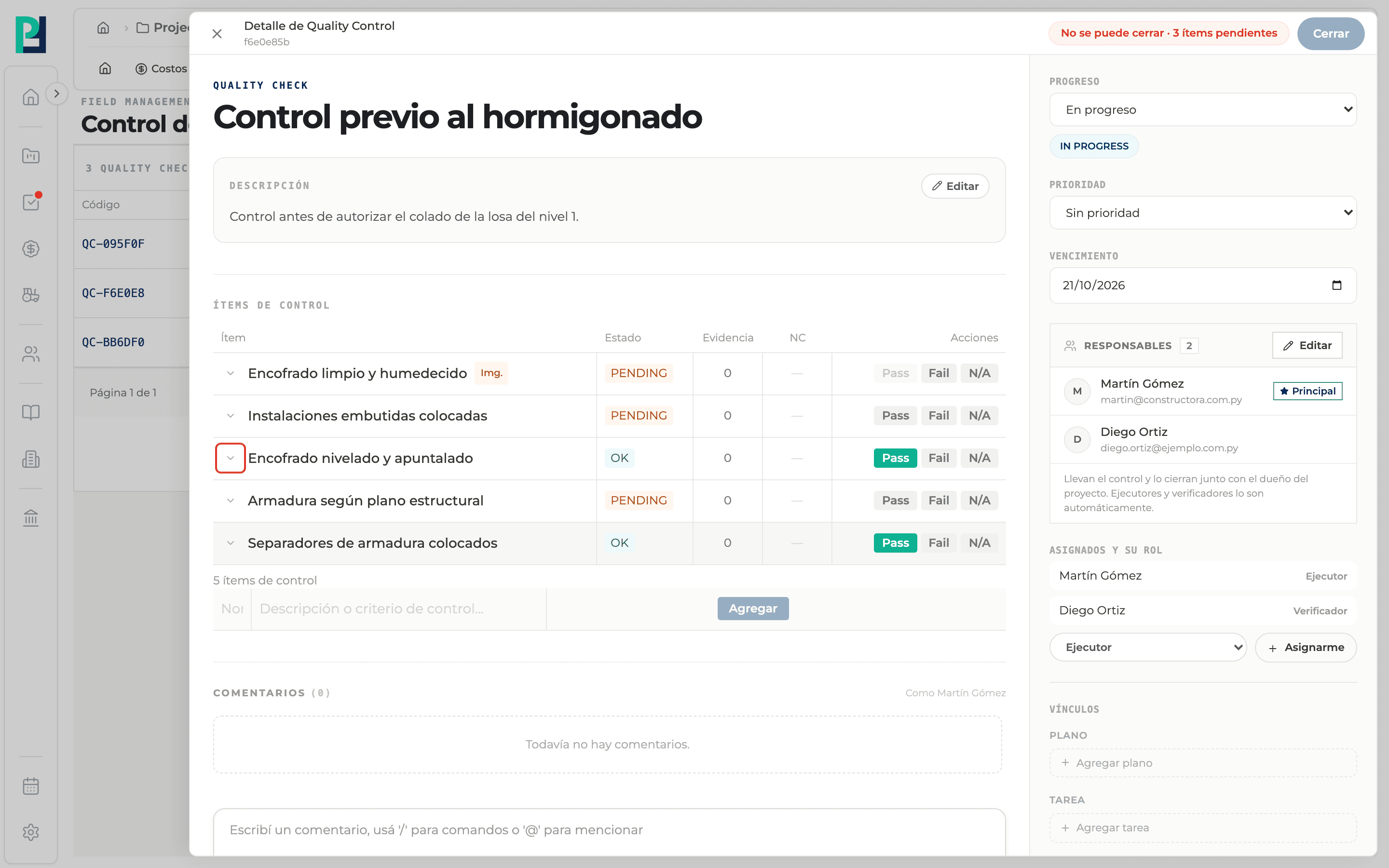The height and width of the screenshot is (868, 1389).
Task: Open the Progreso dropdown showing En progreso
Action: tap(1202, 109)
